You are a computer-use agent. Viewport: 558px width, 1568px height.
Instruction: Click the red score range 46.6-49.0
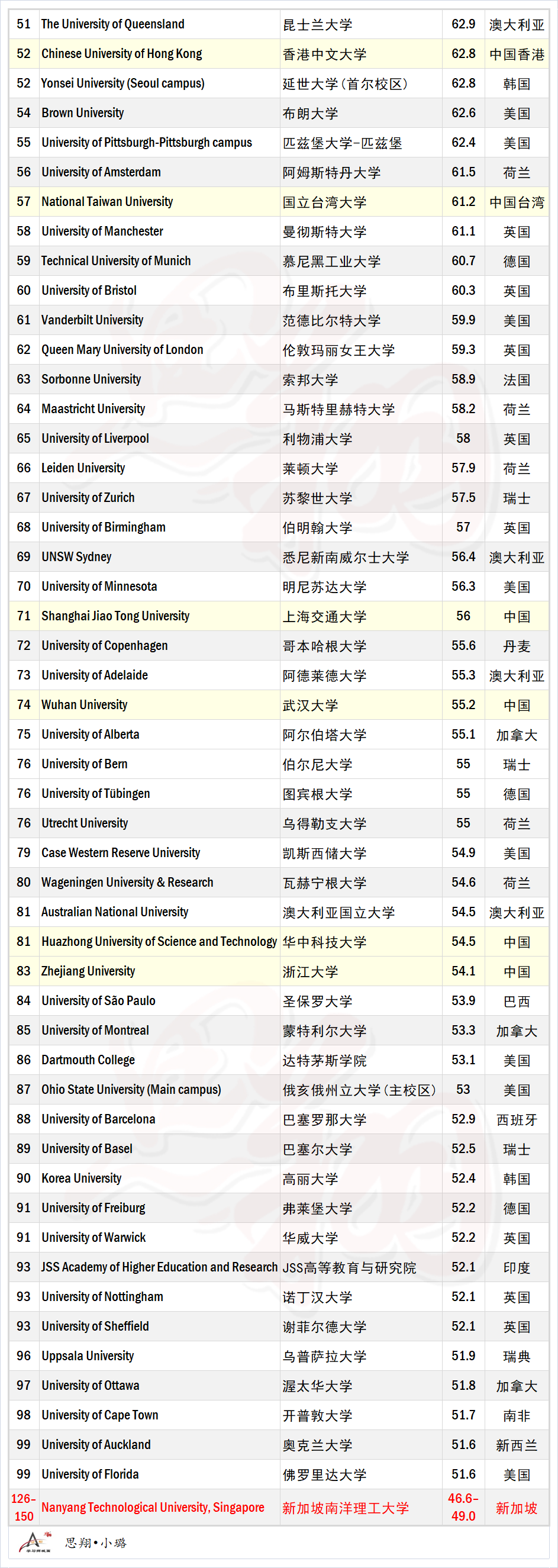463,1507
